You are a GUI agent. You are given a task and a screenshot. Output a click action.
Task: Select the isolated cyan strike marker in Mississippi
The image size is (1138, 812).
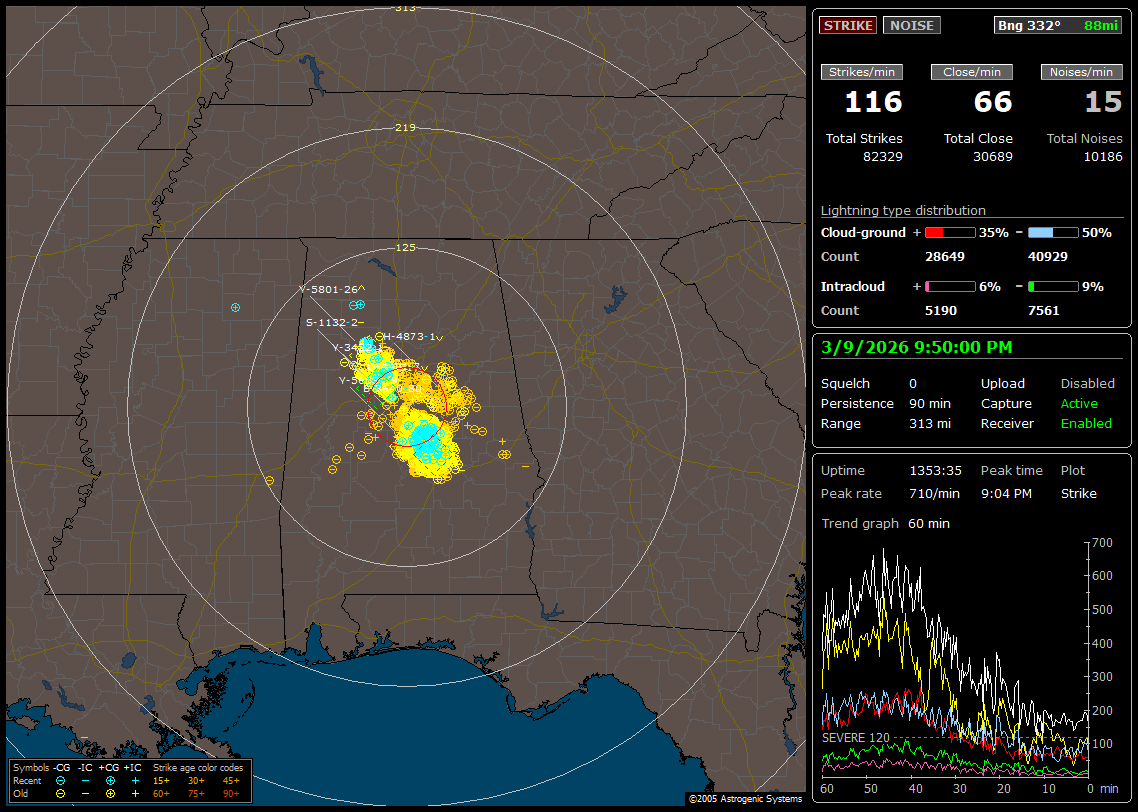[x=235, y=307]
